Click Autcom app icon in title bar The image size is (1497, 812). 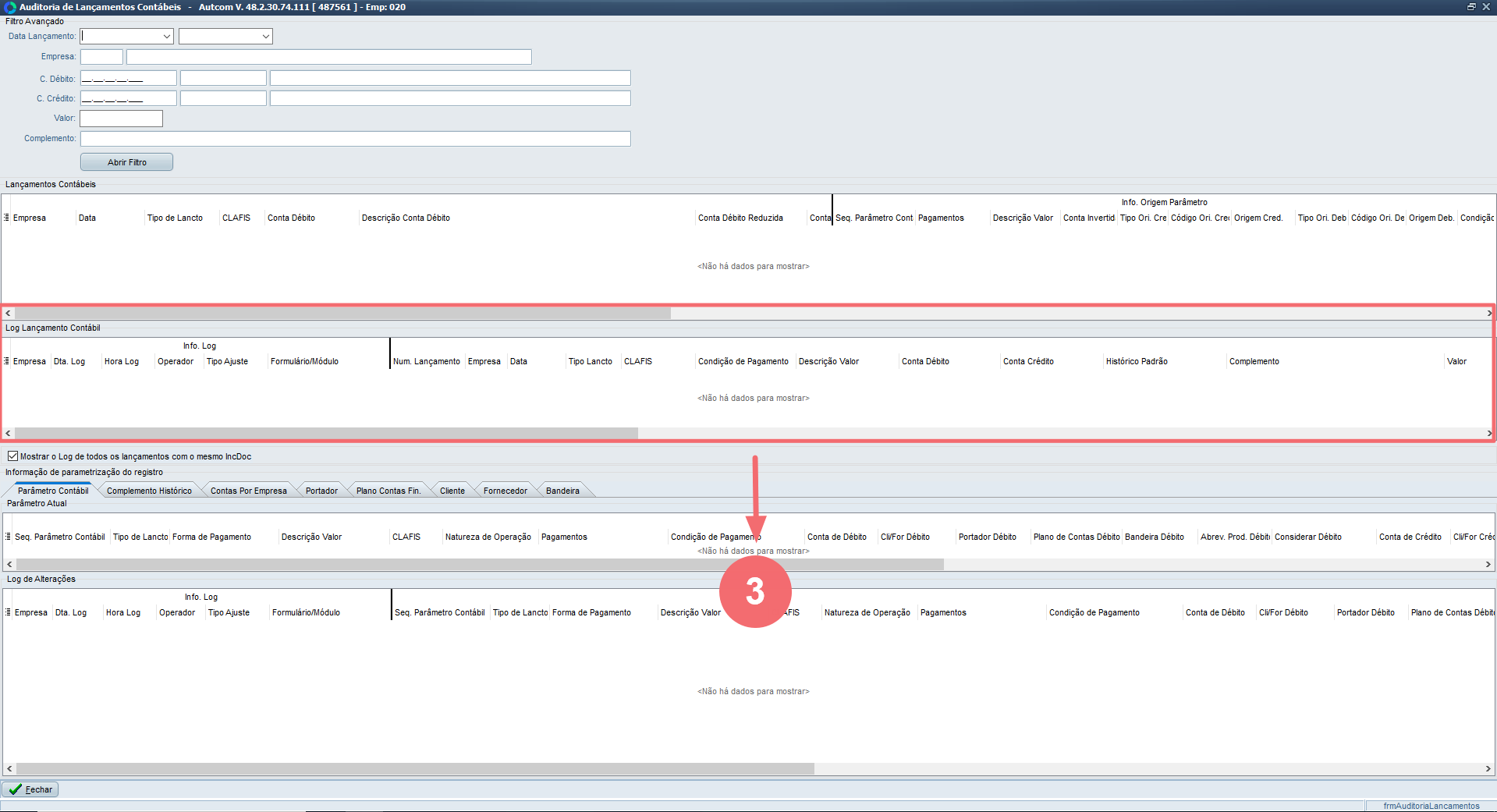9,7
